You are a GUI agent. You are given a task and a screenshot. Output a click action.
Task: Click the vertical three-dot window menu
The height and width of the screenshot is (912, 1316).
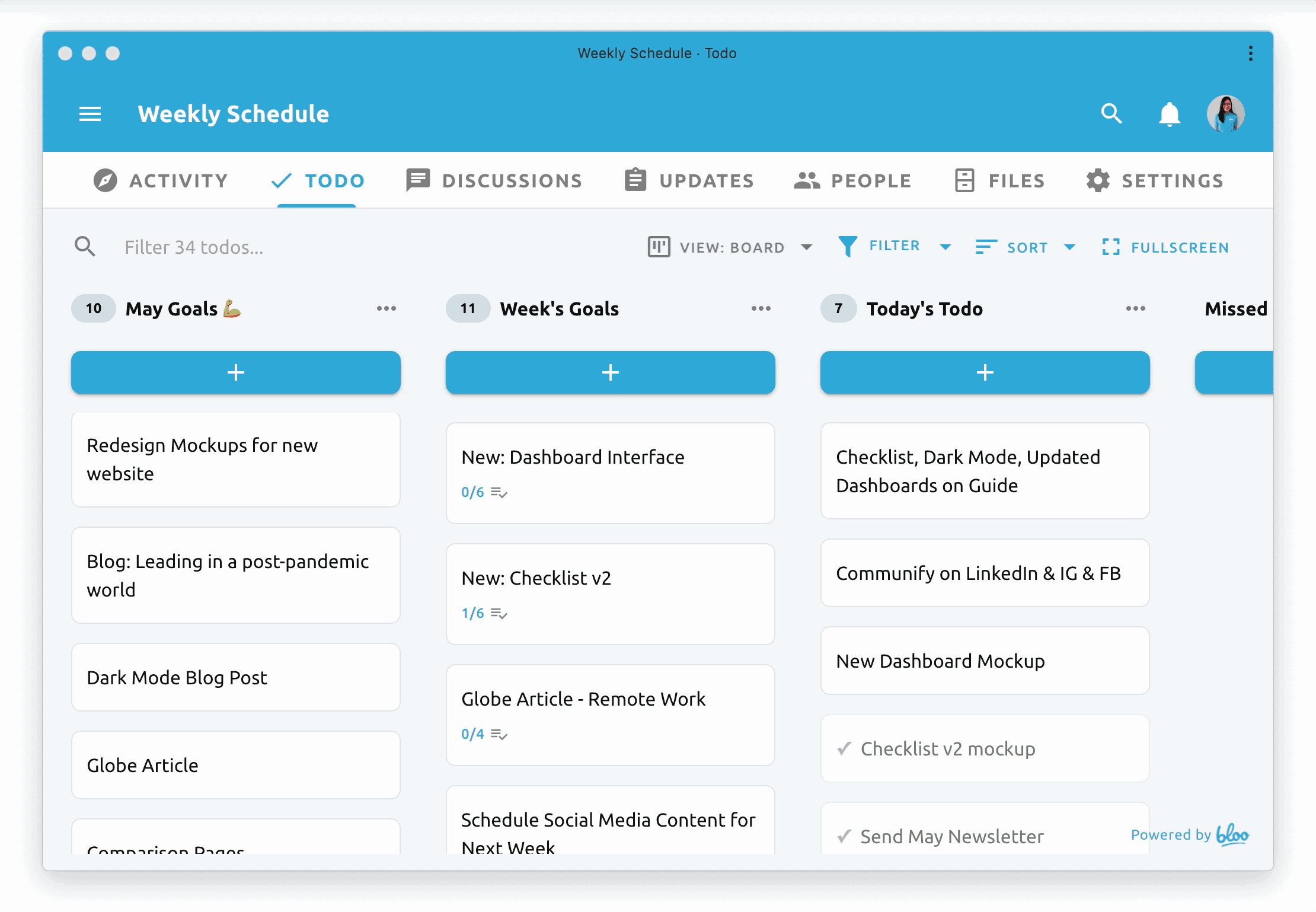1250,53
